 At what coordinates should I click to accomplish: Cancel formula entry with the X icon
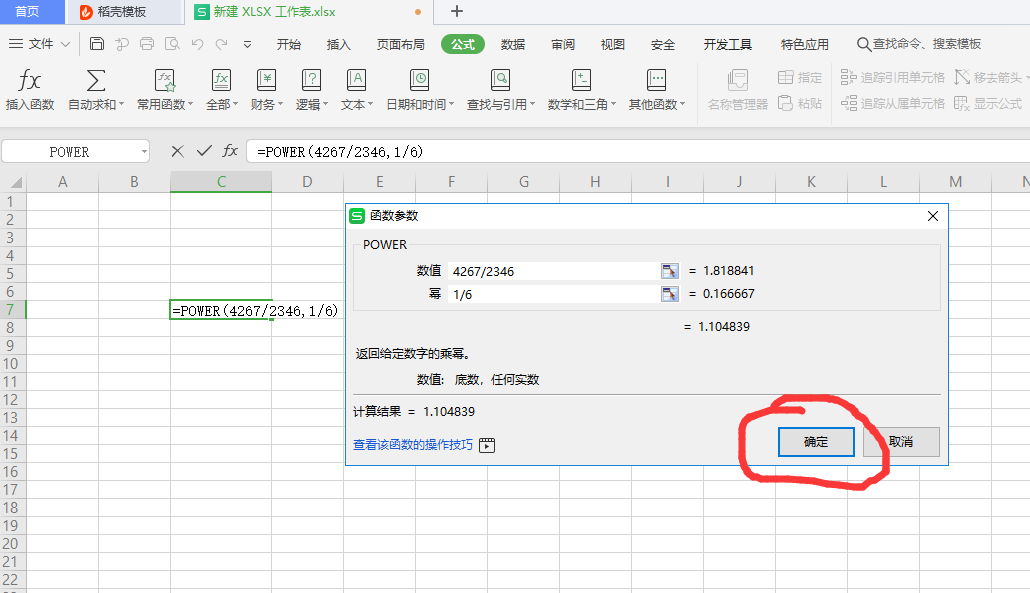pyautogui.click(x=177, y=151)
